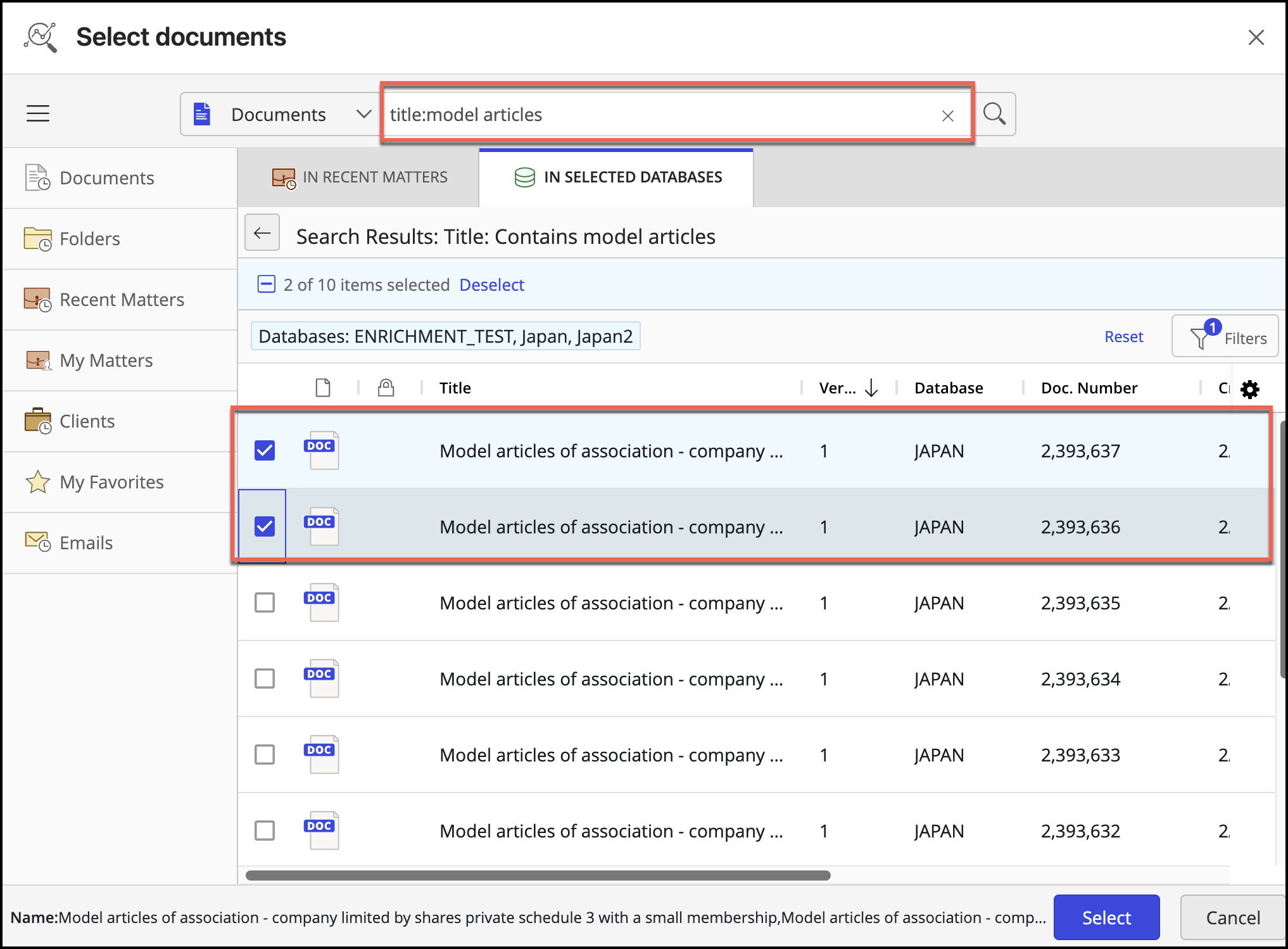Click the blue Select button

1106,917
